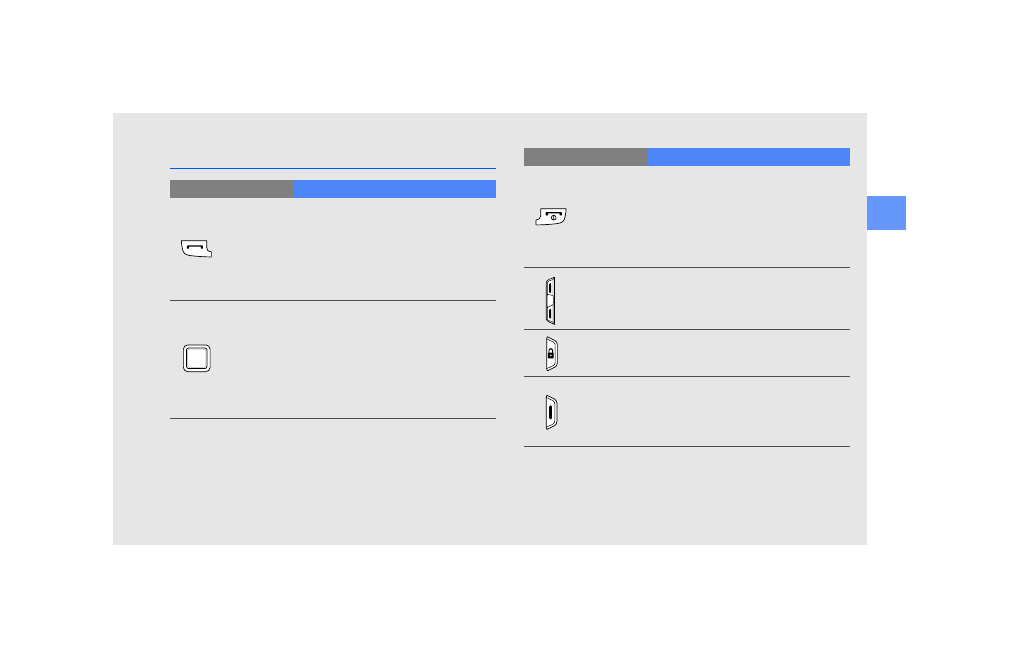Screen dimensions: 1020x658
Task: Click the blank description beside the lock key
Action: [x=710, y=353]
